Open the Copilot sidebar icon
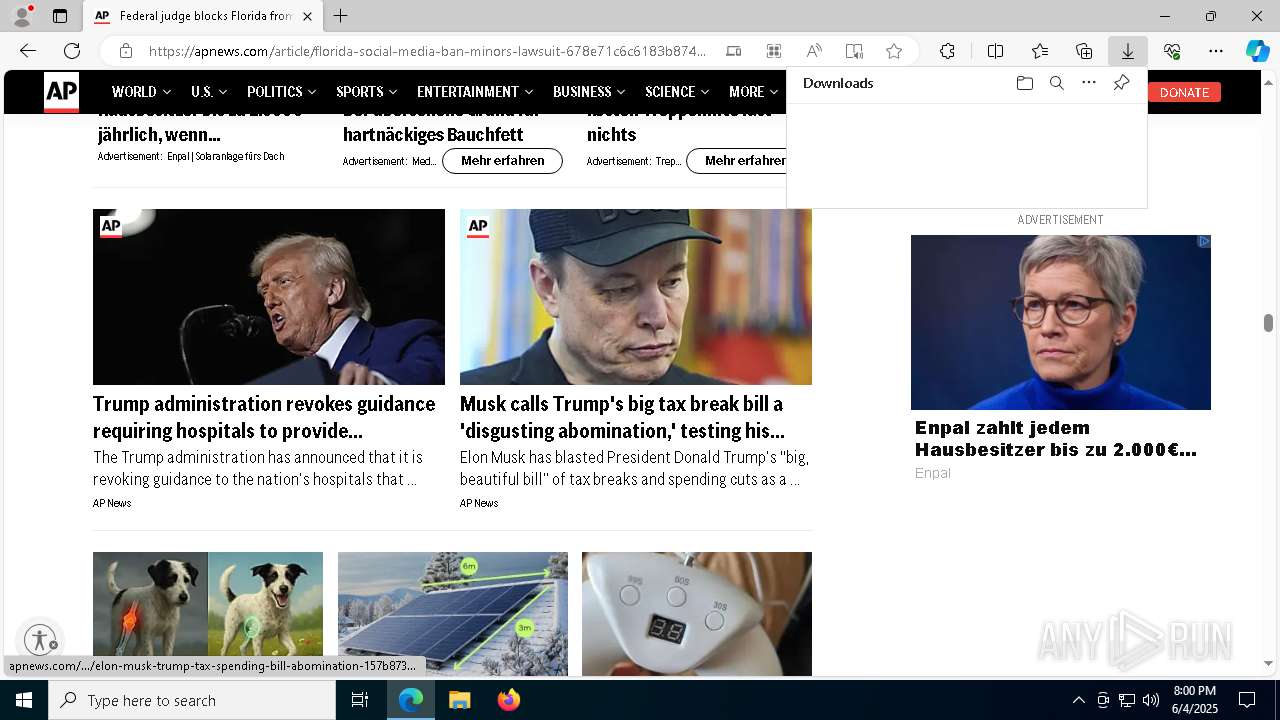Viewport: 1280px width, 720px height. [1257, 51]
